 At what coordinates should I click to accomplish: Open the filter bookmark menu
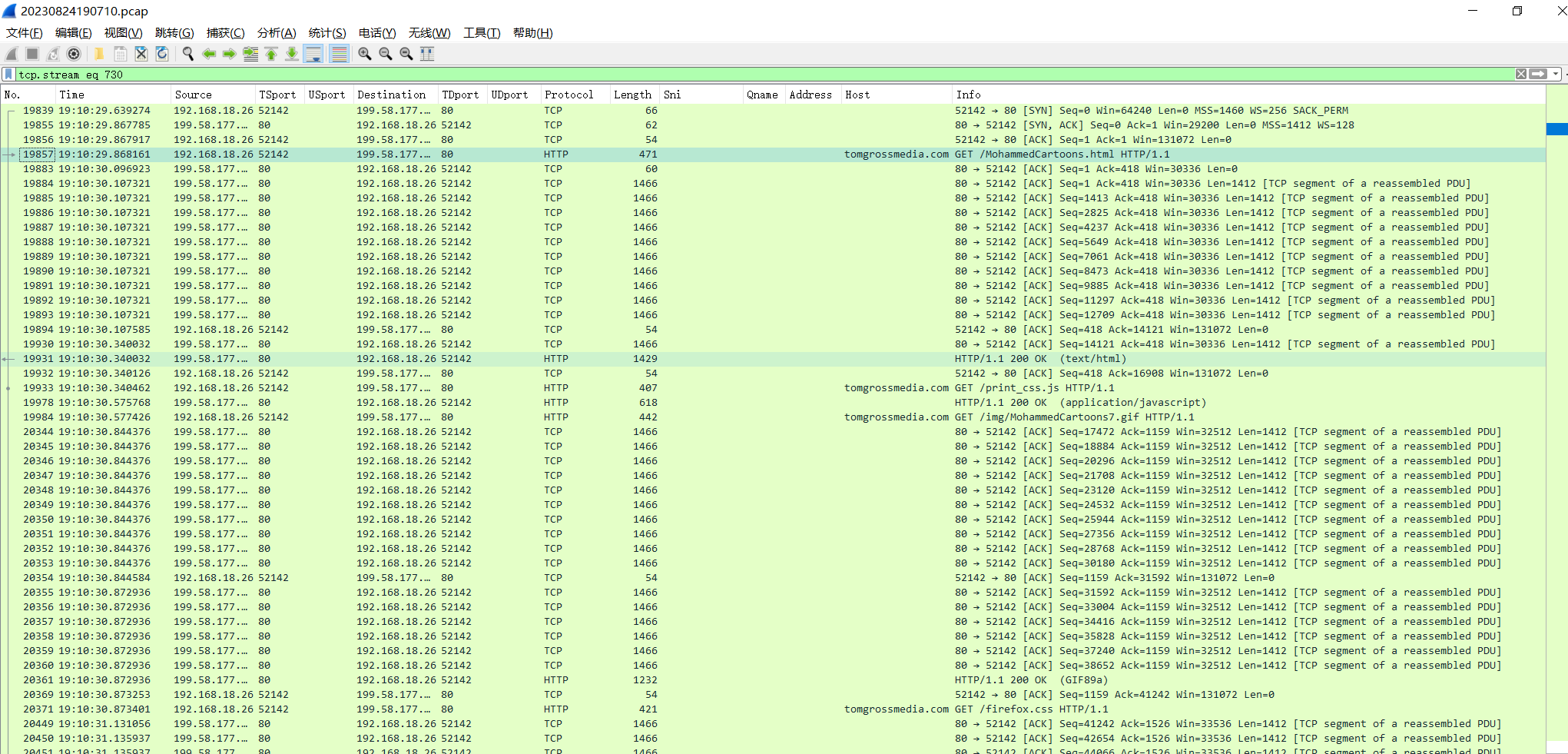[8, 75]
